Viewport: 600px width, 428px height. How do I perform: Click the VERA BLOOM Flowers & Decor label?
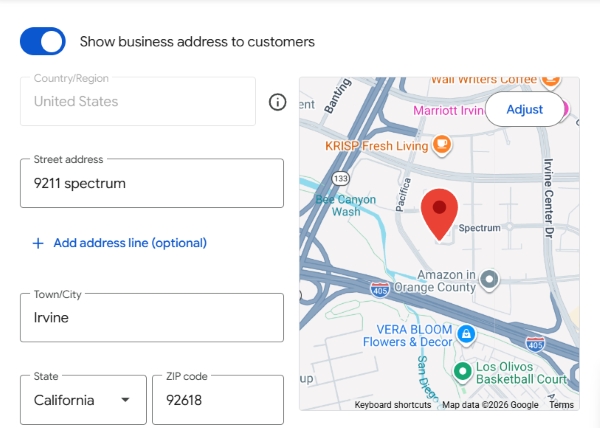point(408,335)
